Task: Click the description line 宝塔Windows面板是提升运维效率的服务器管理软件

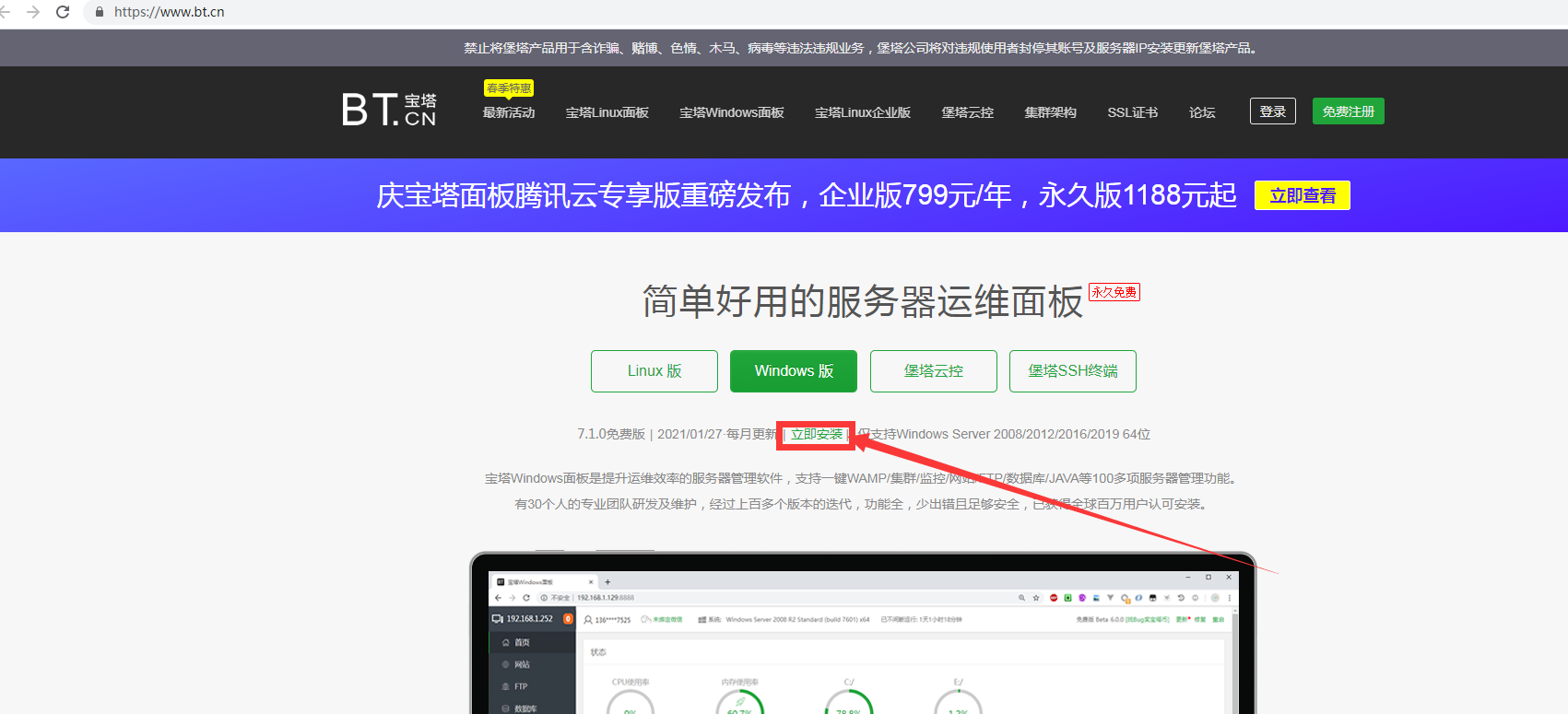Action: point(861,478)
